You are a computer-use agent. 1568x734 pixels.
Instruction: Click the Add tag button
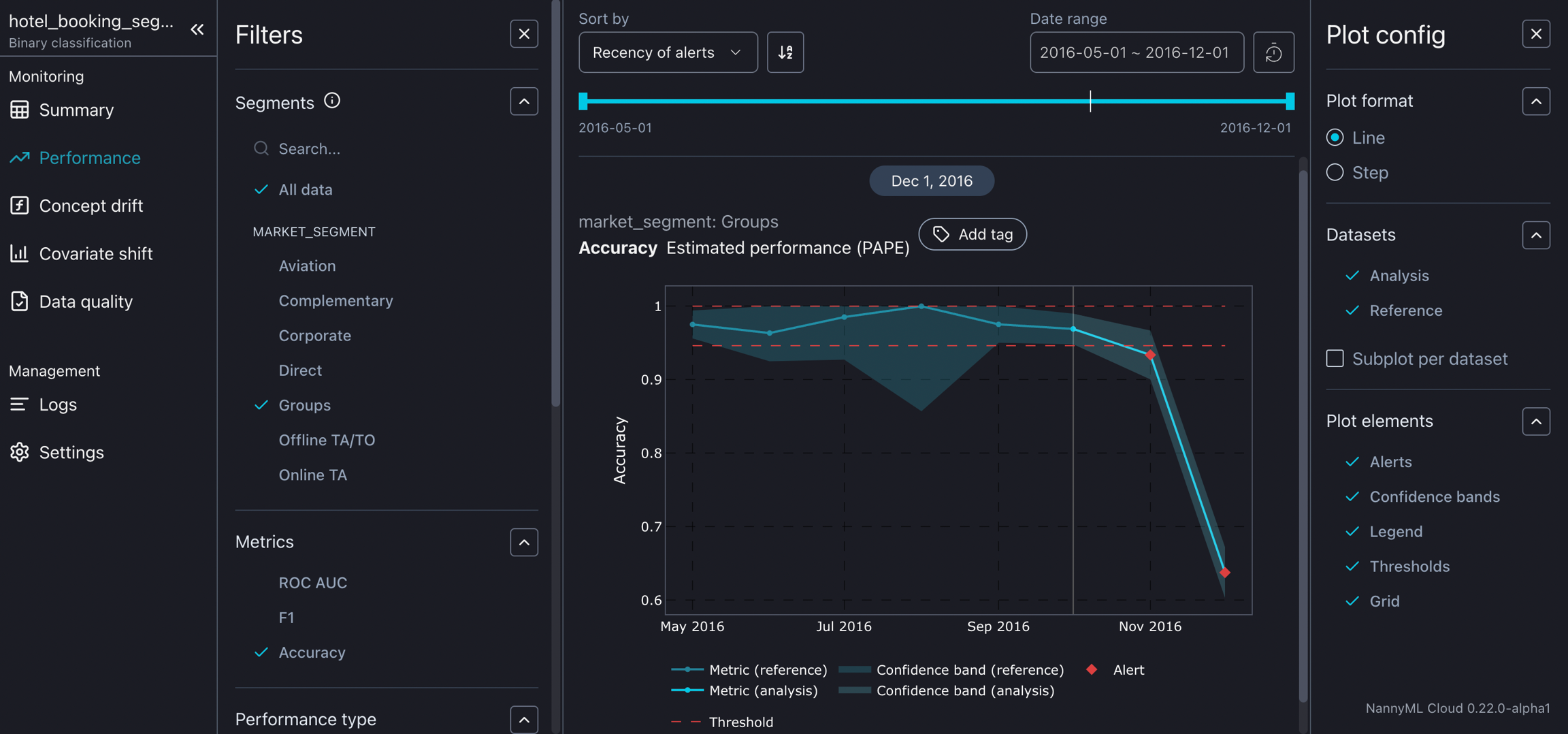972,234
